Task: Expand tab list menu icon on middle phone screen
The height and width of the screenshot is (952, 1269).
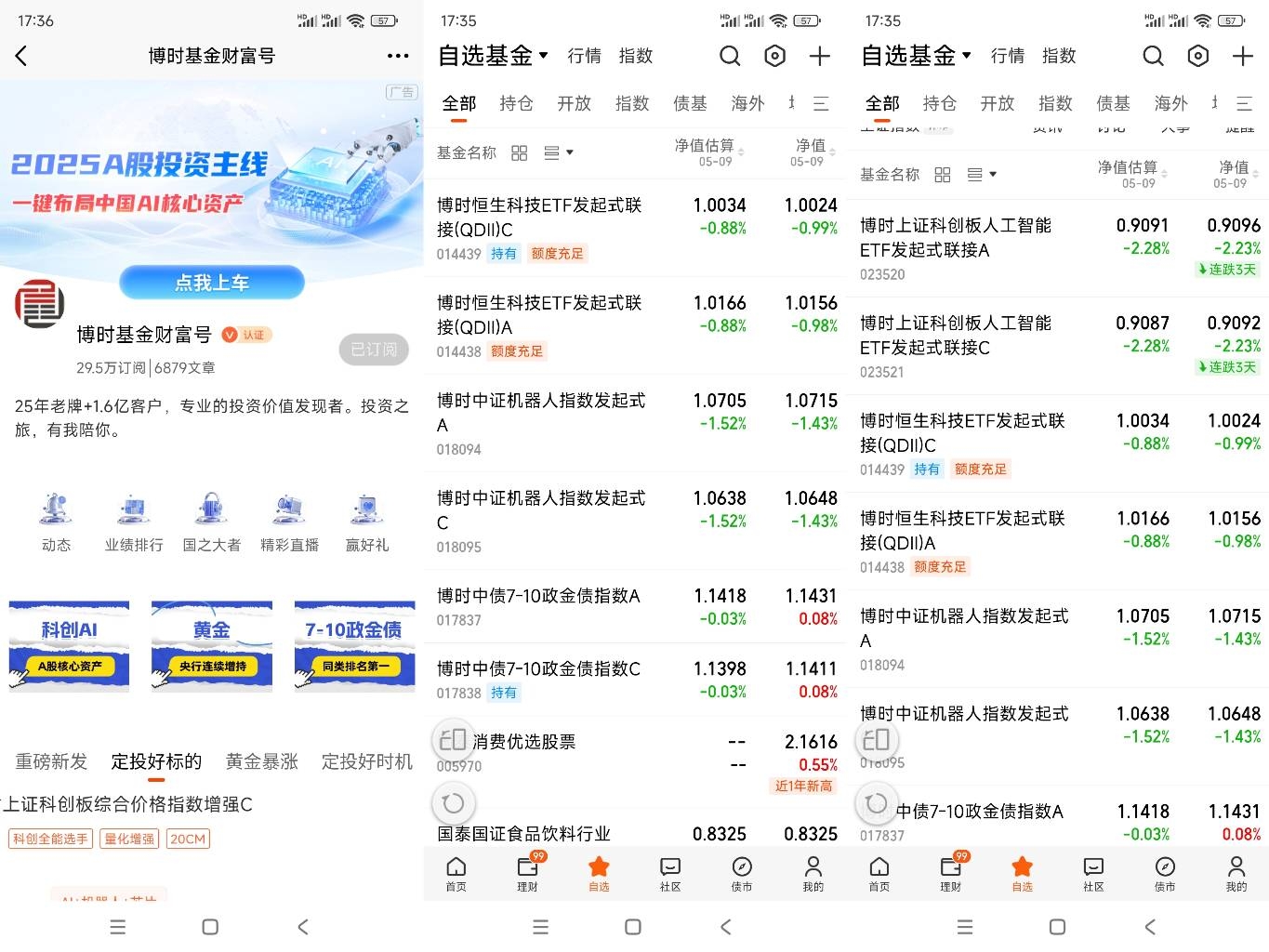Action: [x=821, y=103]
